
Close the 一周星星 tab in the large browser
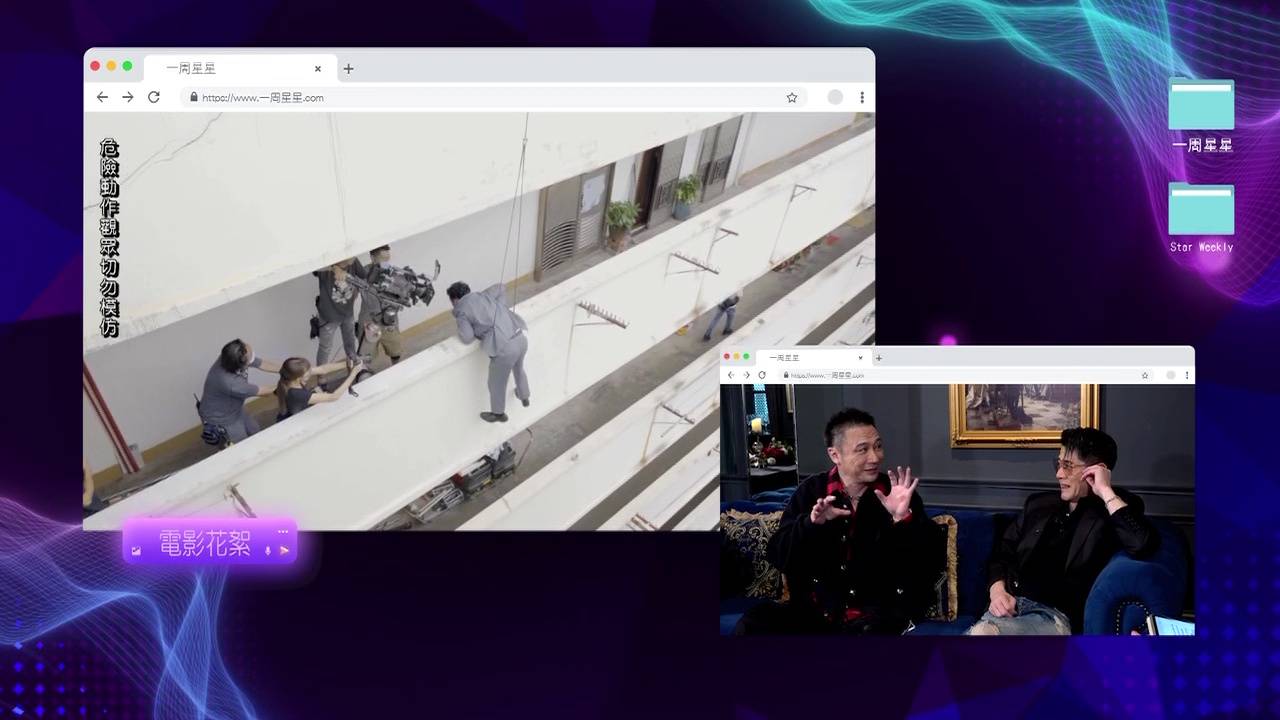click(318, 69)
